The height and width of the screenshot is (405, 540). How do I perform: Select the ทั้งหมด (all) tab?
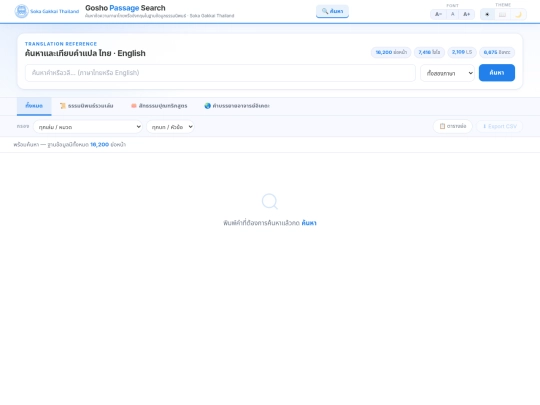click(34, 106)
